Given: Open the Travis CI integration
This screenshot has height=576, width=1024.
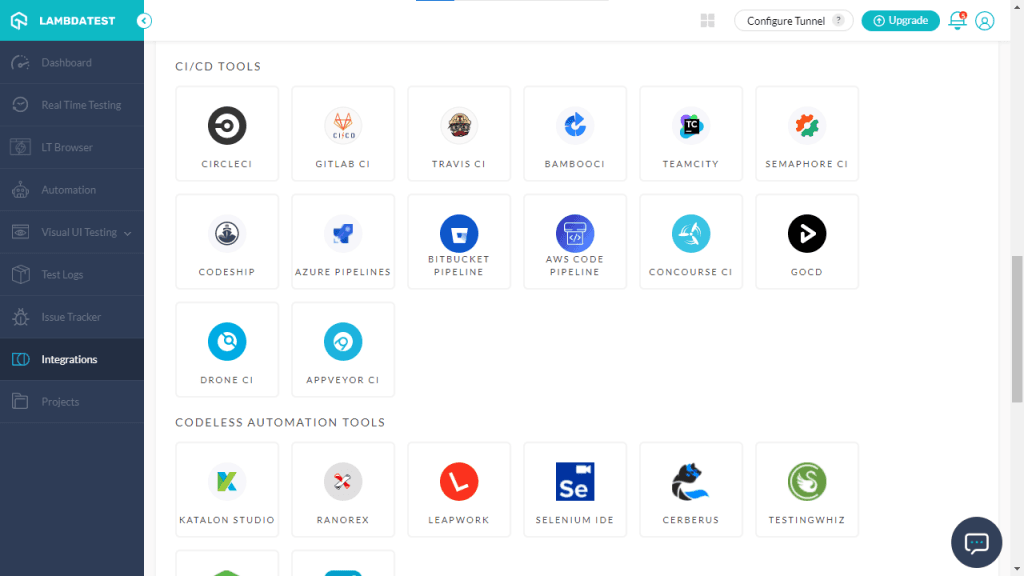Looking at the screenshot, I should [459, 133].
